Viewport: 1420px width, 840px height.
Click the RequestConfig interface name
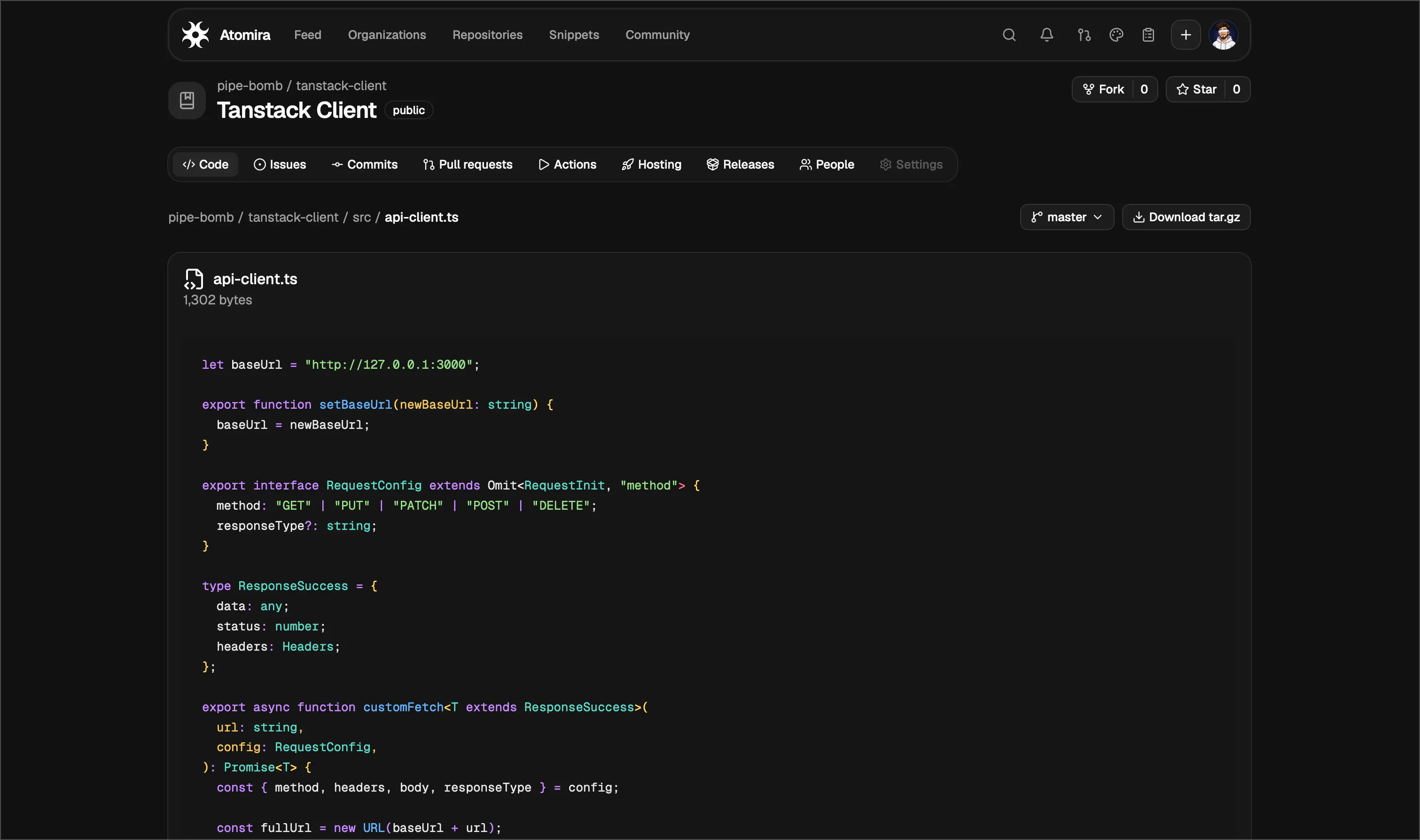[x=374, y=486]
